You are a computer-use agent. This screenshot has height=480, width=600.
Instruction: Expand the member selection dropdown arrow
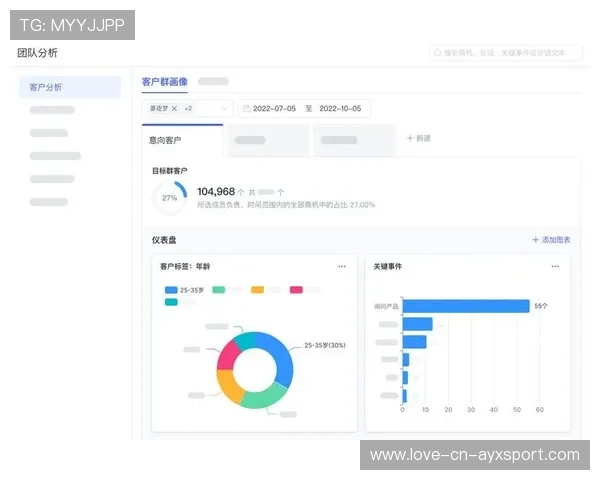tap(224, 109)
